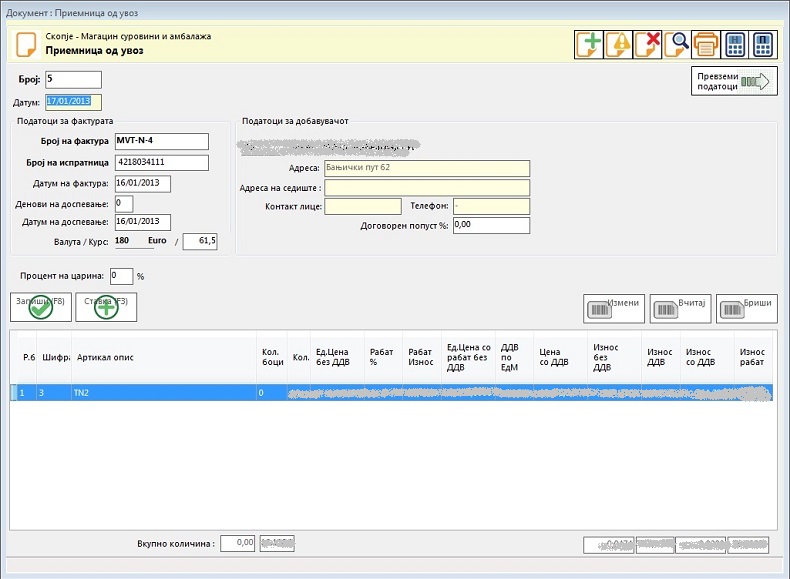790x579 pixels.
Task: Click the Адреса на седиште field
Action: (427, 188)
